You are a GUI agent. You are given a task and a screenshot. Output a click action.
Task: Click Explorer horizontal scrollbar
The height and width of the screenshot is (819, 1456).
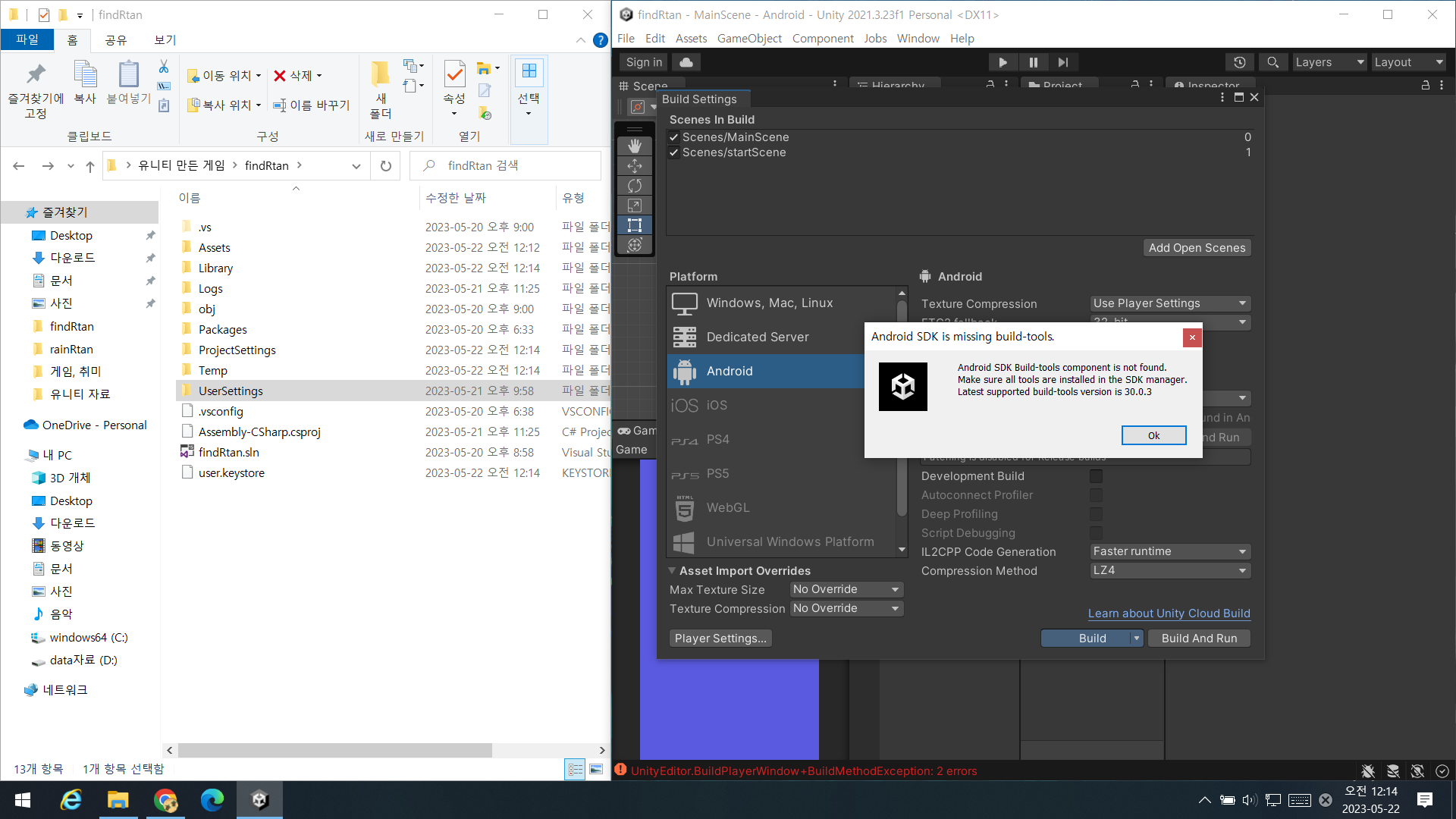(334, 750)
